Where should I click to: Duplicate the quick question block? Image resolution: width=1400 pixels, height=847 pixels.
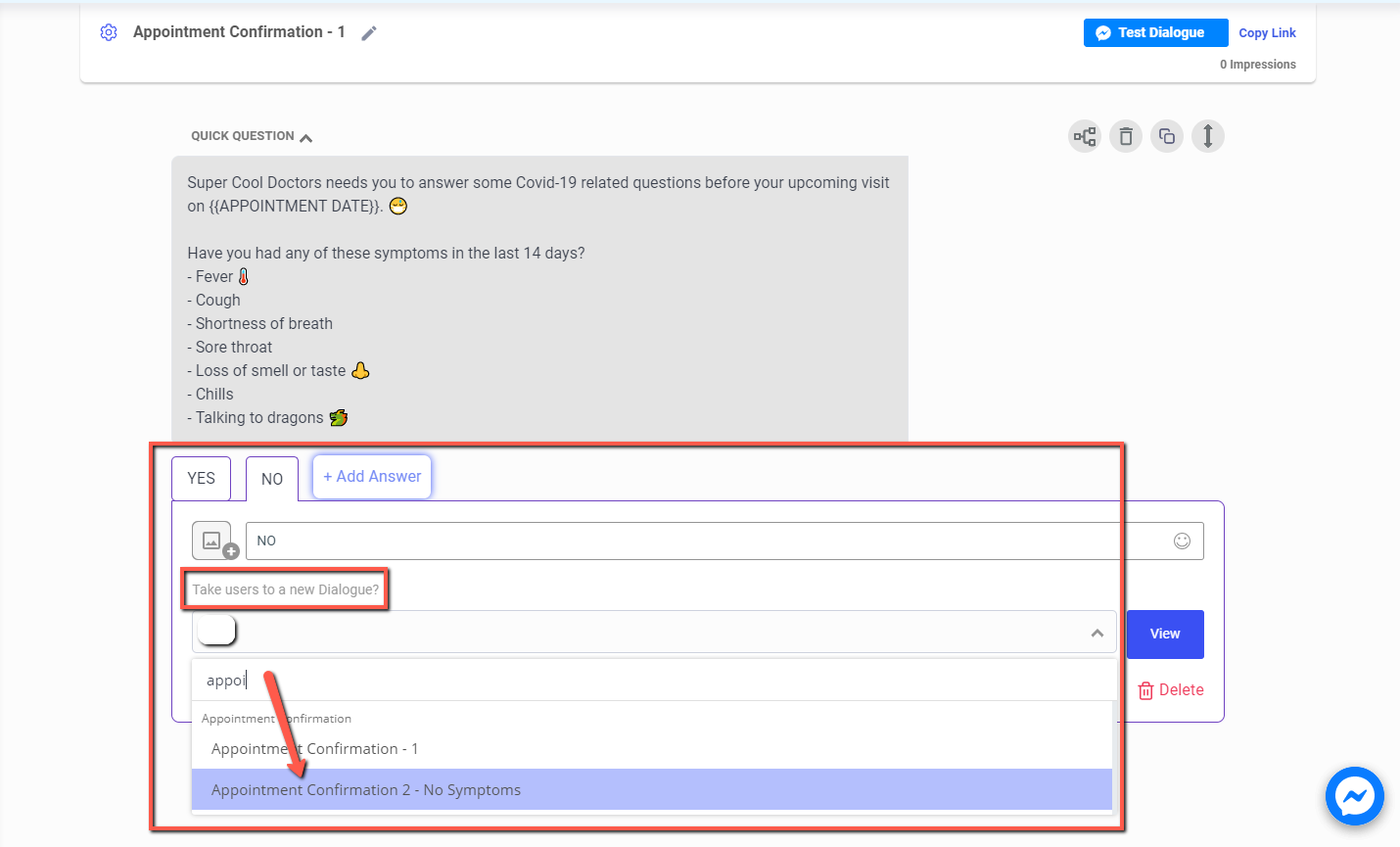(1167, 136)
